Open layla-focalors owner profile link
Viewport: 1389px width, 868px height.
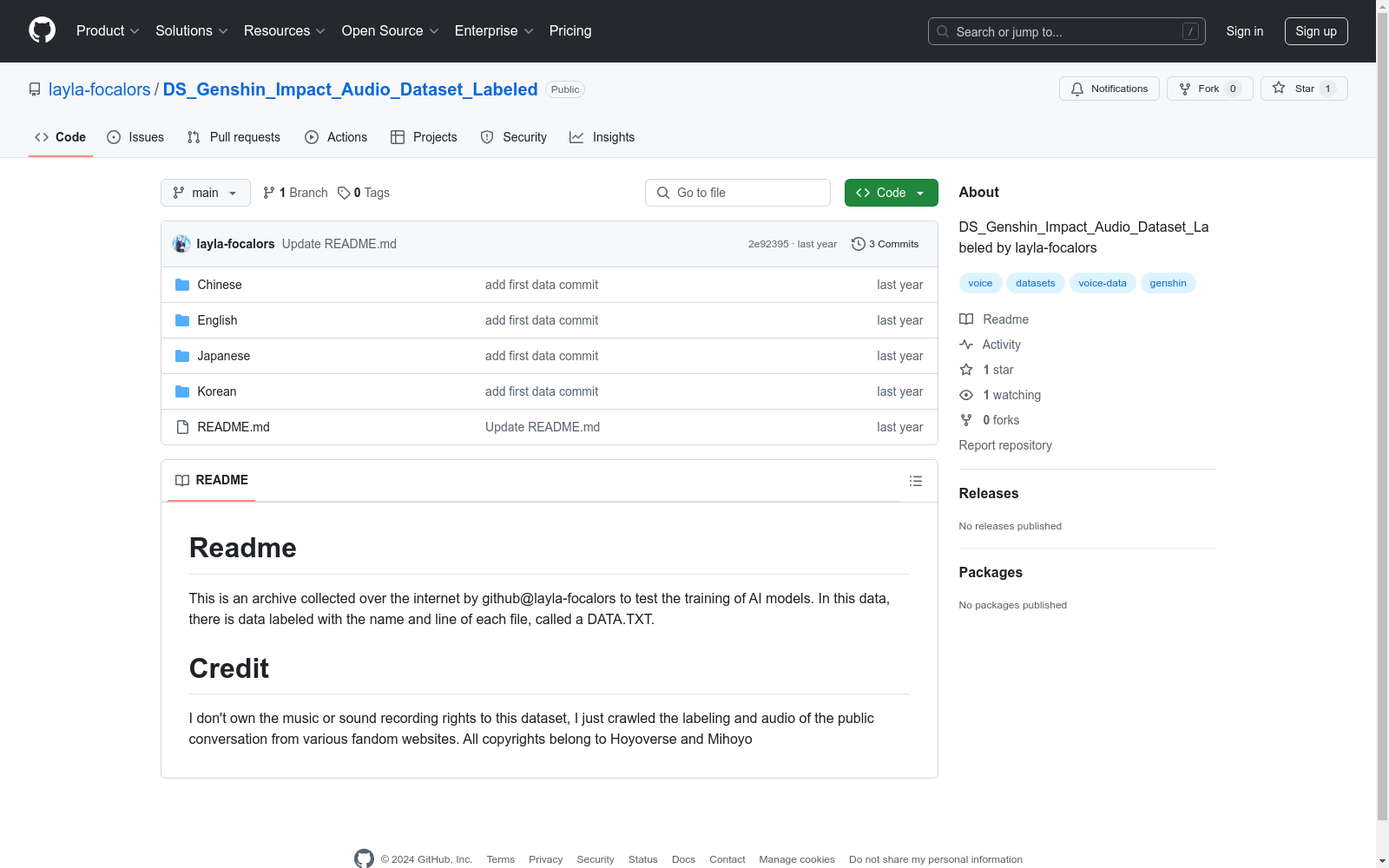pos(99,89)
